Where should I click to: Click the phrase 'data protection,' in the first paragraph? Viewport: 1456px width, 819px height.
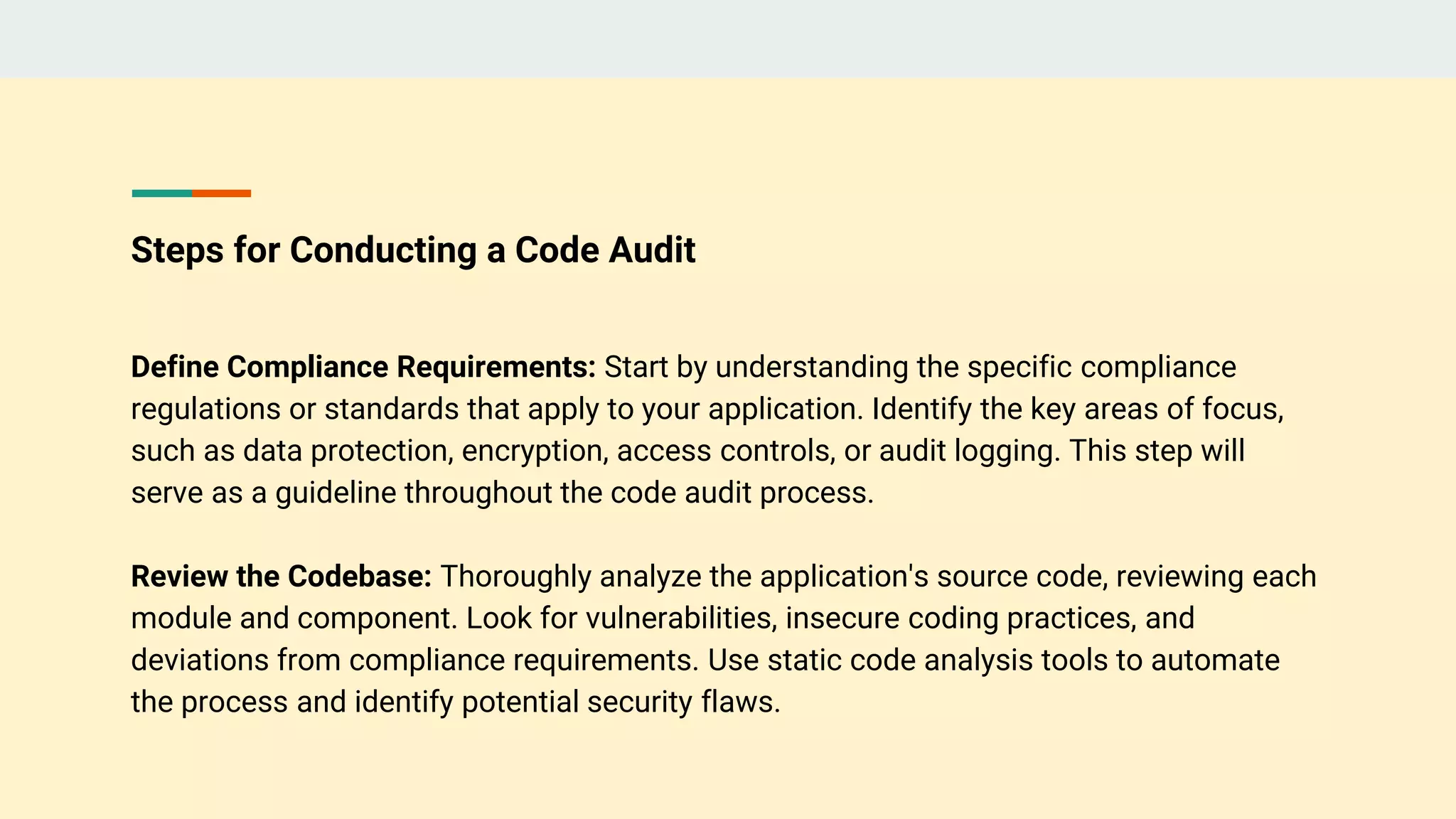pyautogui.click(x=348, y=451)
